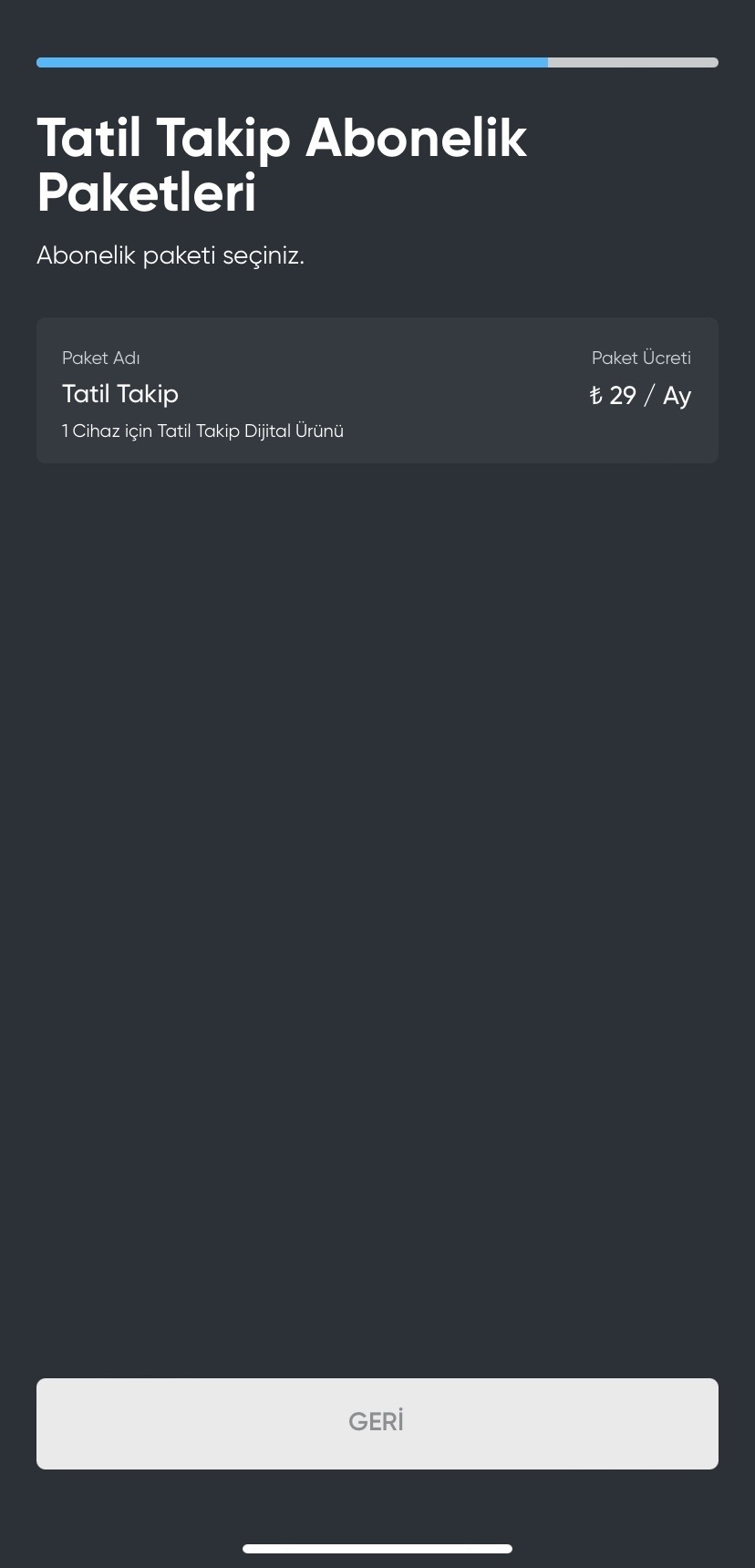Go back using the GERİ button
The height and width of the screenshot is (1568, 755).
pyautogui.click(x=377, y=1423)
